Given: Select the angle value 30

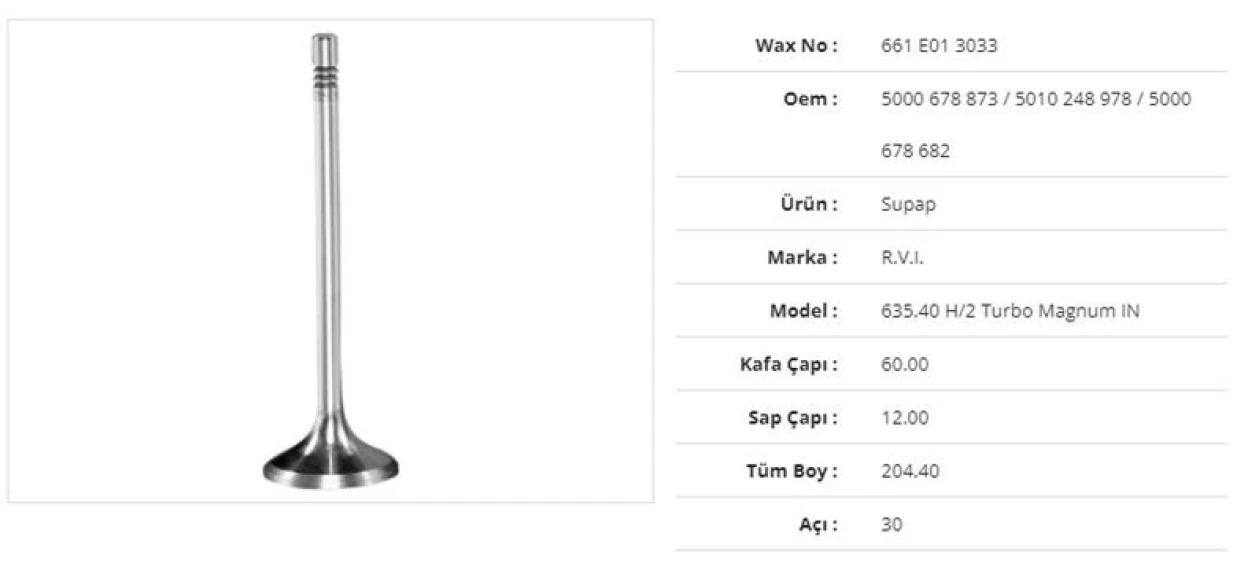Looking at the screenshot, I should pos(892,524).
